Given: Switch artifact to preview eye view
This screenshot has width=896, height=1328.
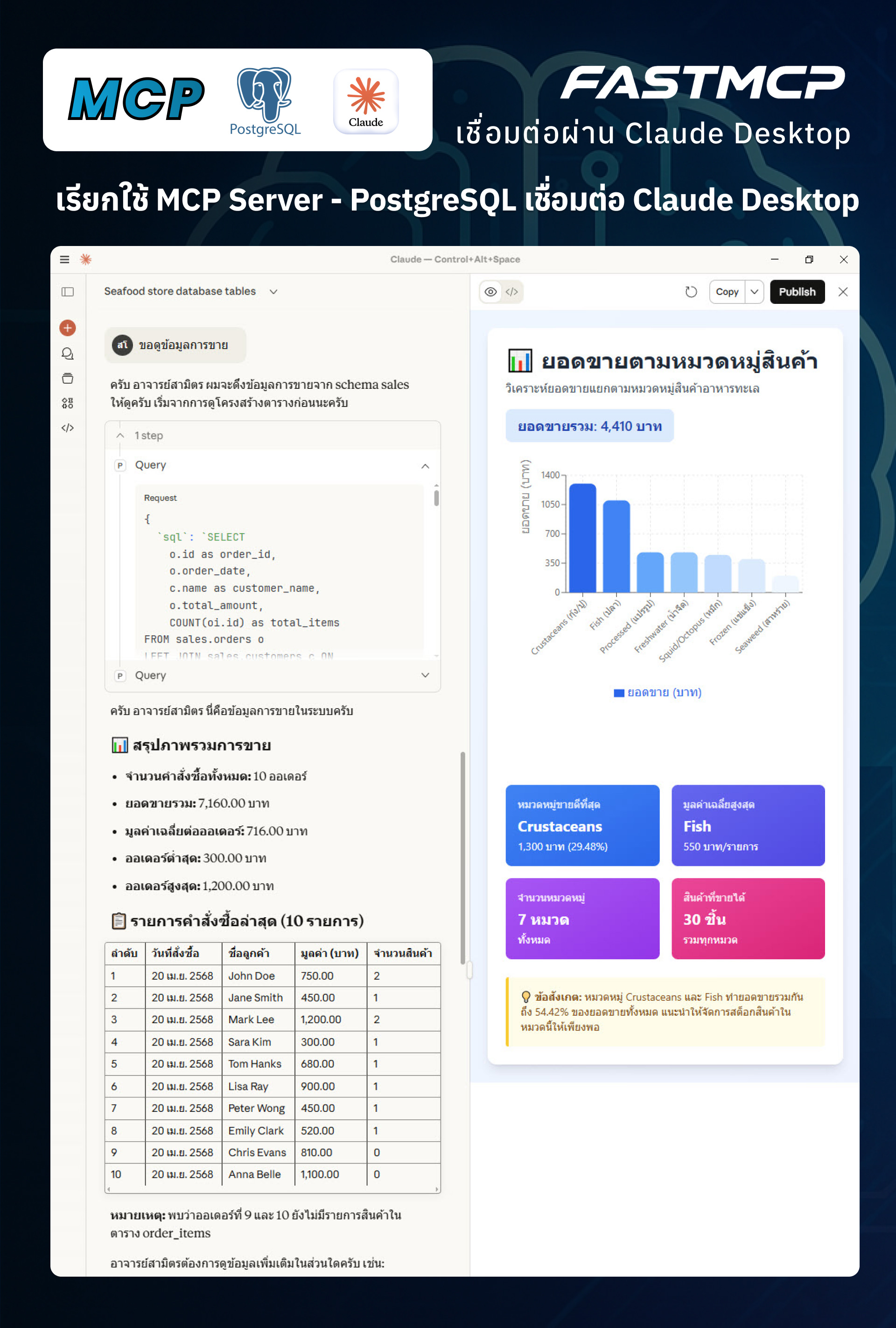Looking at the screenshot, I should point(490,292).
